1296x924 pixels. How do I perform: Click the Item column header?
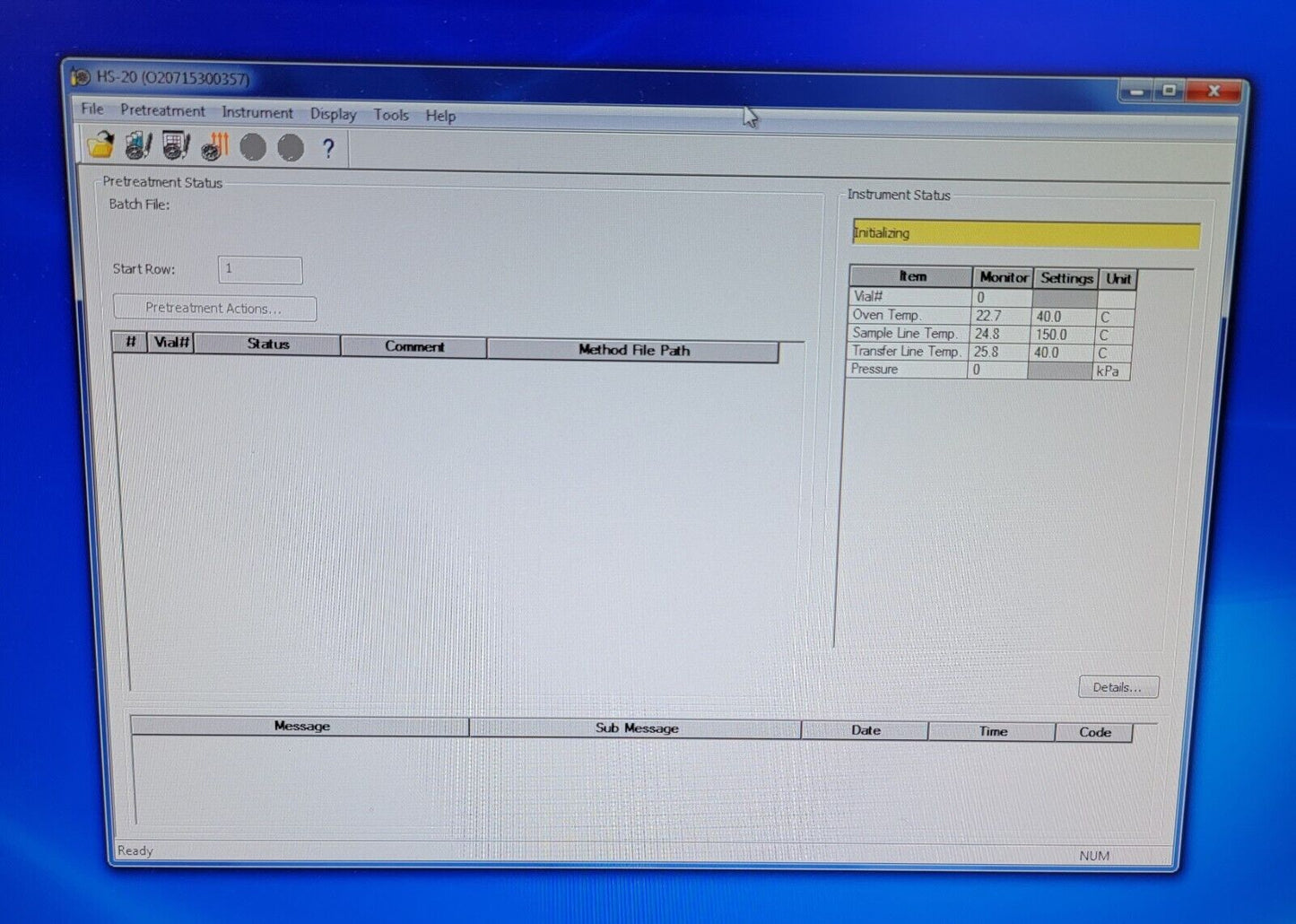911,276
